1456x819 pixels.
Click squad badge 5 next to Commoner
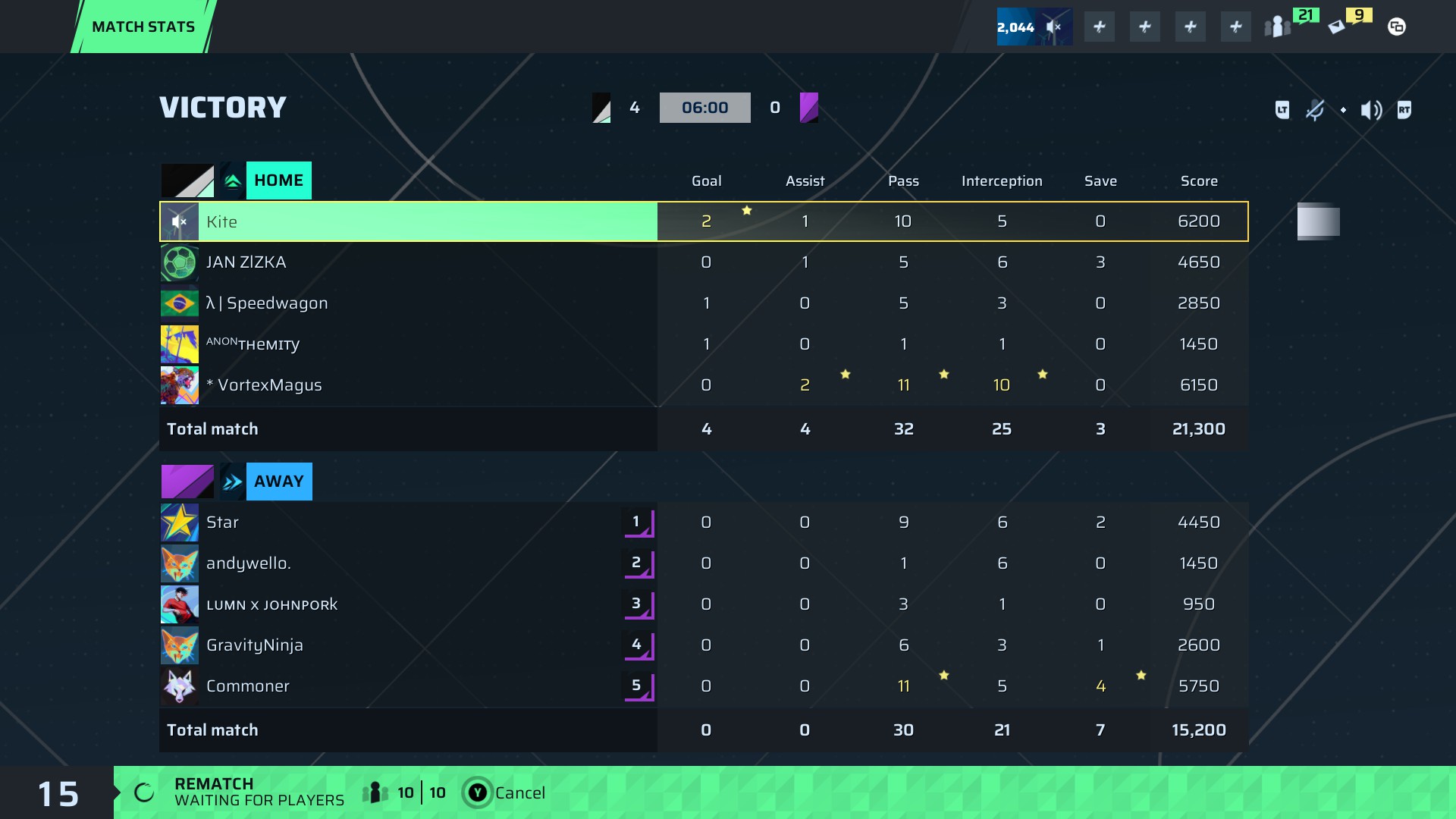click(x=639, y=686)
